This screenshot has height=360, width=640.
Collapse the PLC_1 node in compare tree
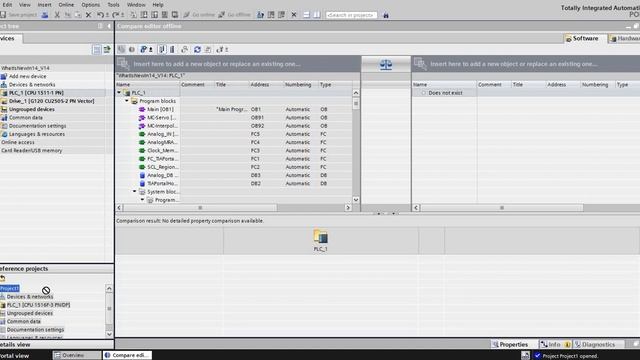pyautogui.click(x=119, y=93)
